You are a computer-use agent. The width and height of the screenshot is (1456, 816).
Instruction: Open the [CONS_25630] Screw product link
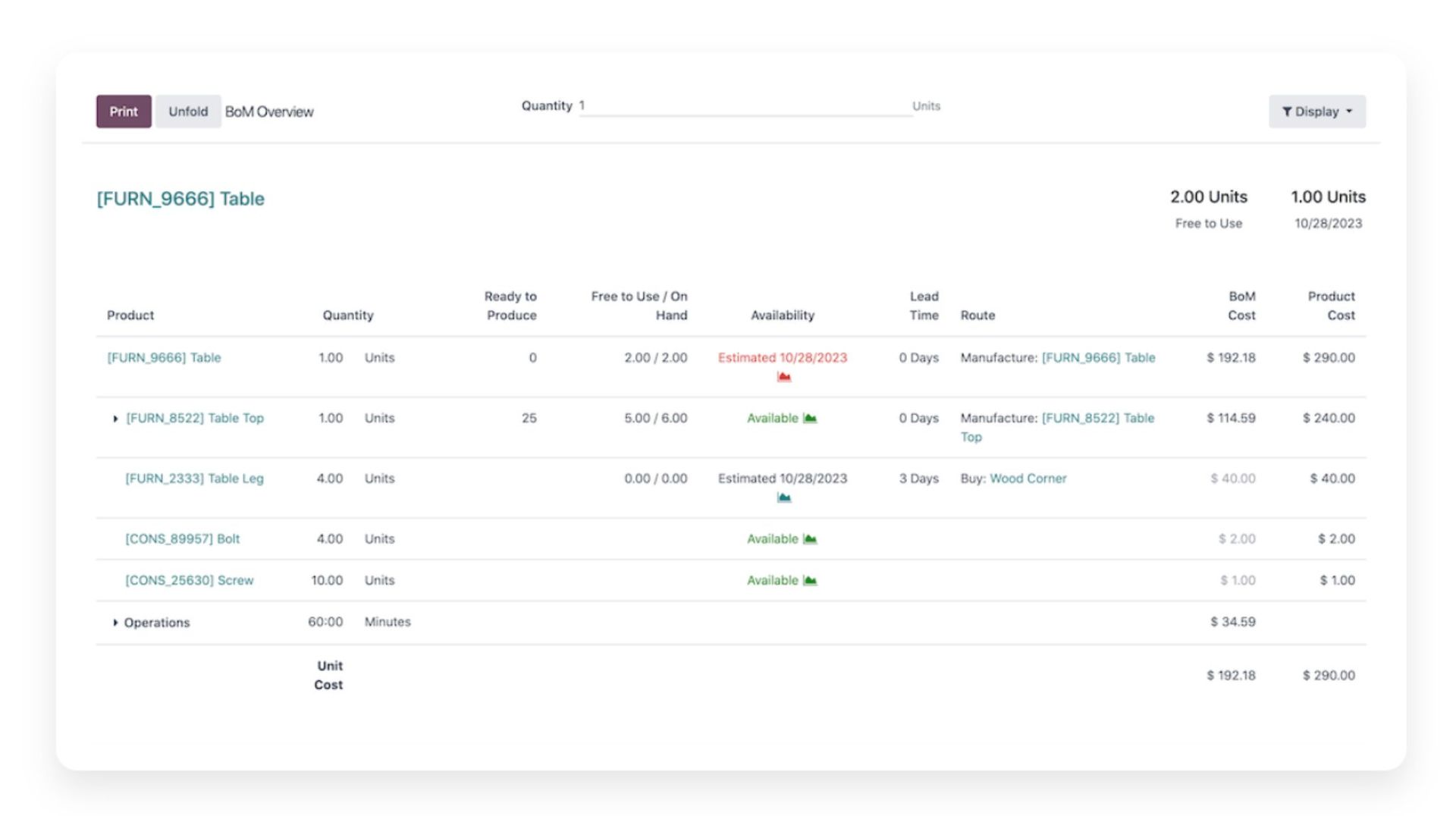(x=189, y=580)
